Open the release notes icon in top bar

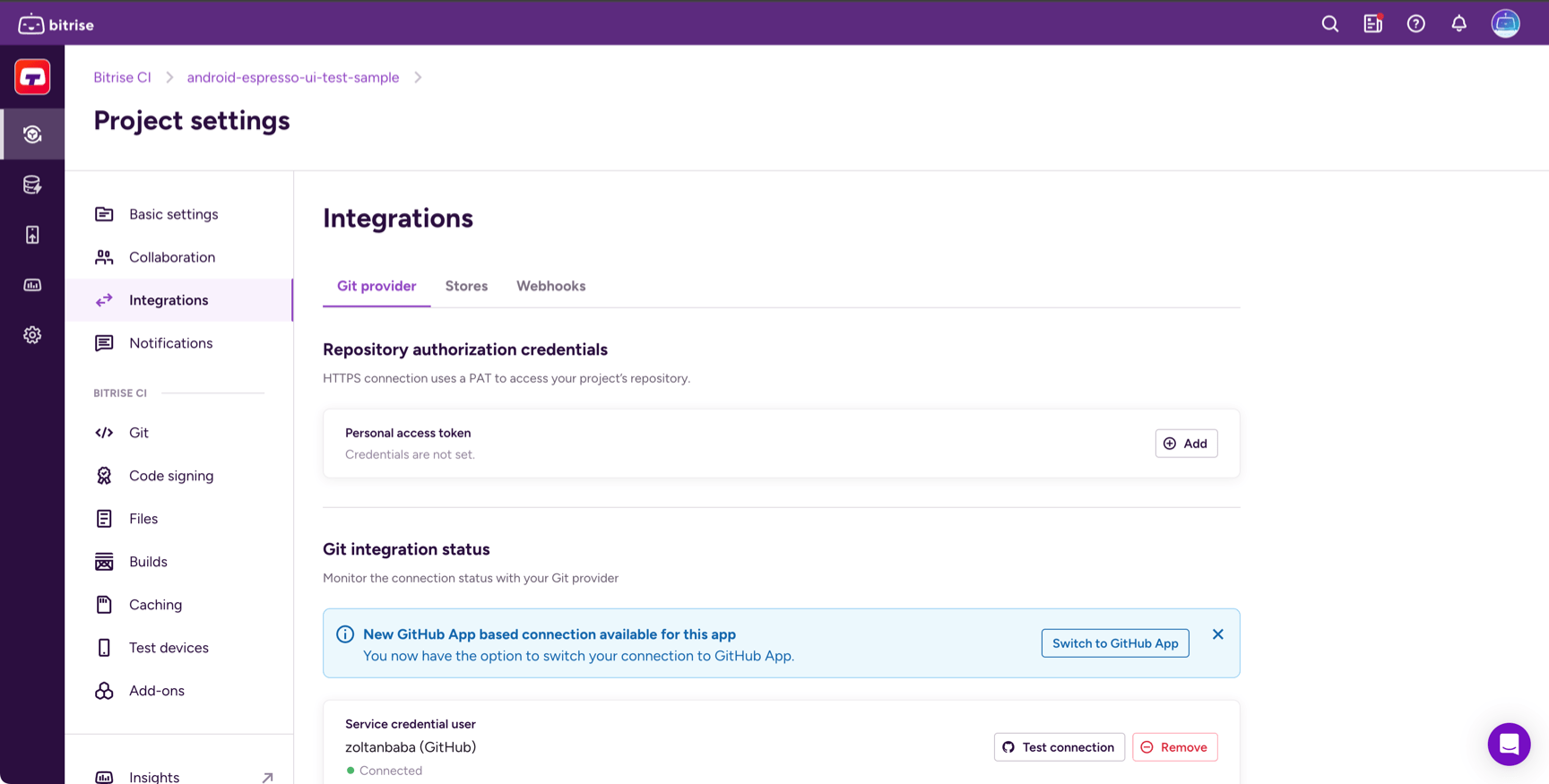1372,24
